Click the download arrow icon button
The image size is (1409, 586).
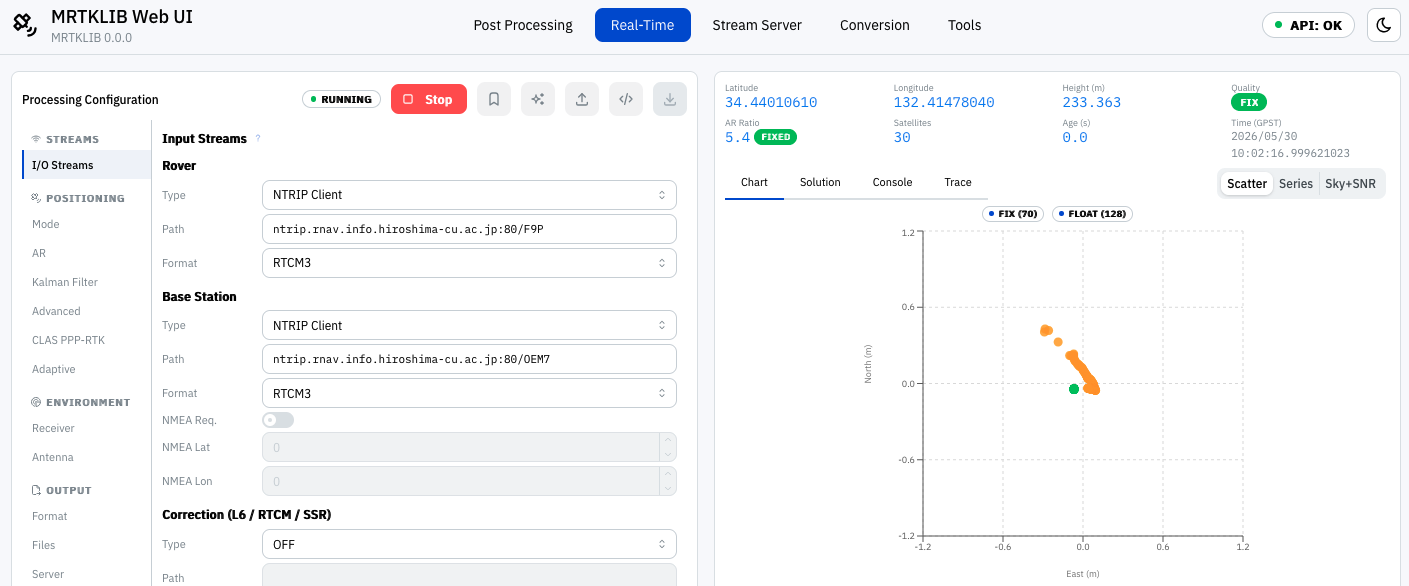coord(670,99)
